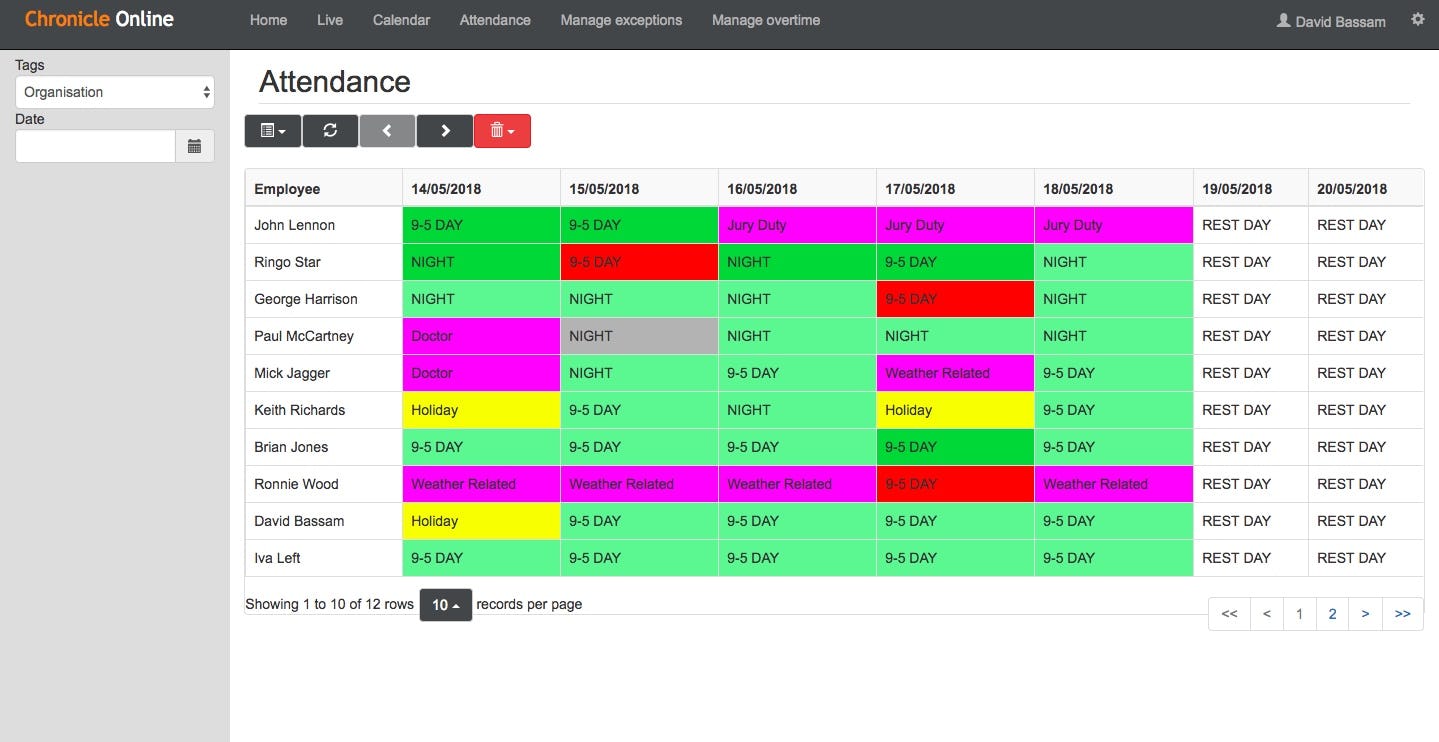Advance to next week via right arrow
This screenshot has width=1439, height=742.
444,130
